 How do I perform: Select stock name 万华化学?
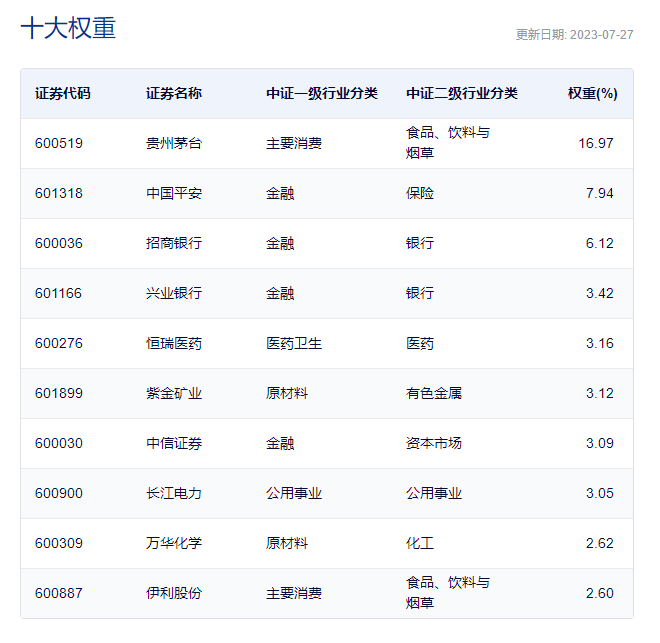click(174, 544)
